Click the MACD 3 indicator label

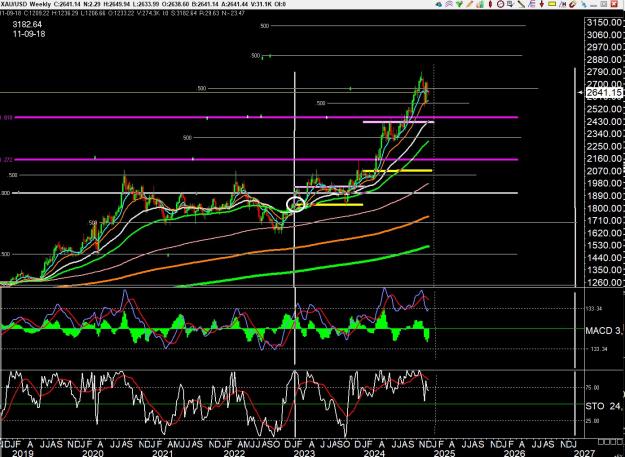(603, 331)
